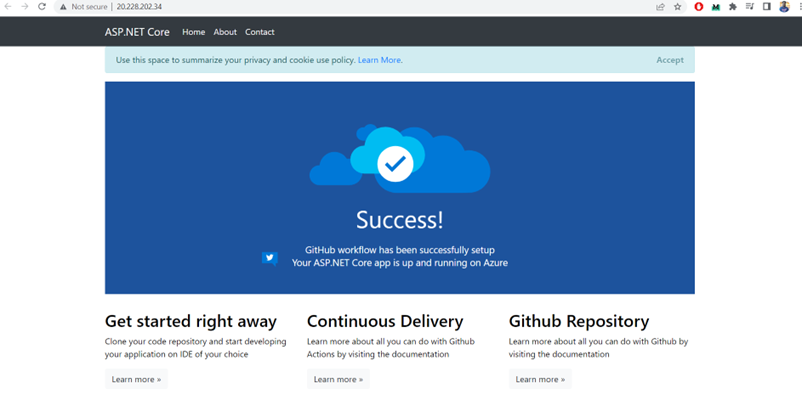Image resolution: width=802 pixels, height=406 pixels.
Task: Click the Not secure warning icon
Action: [63, 6]
